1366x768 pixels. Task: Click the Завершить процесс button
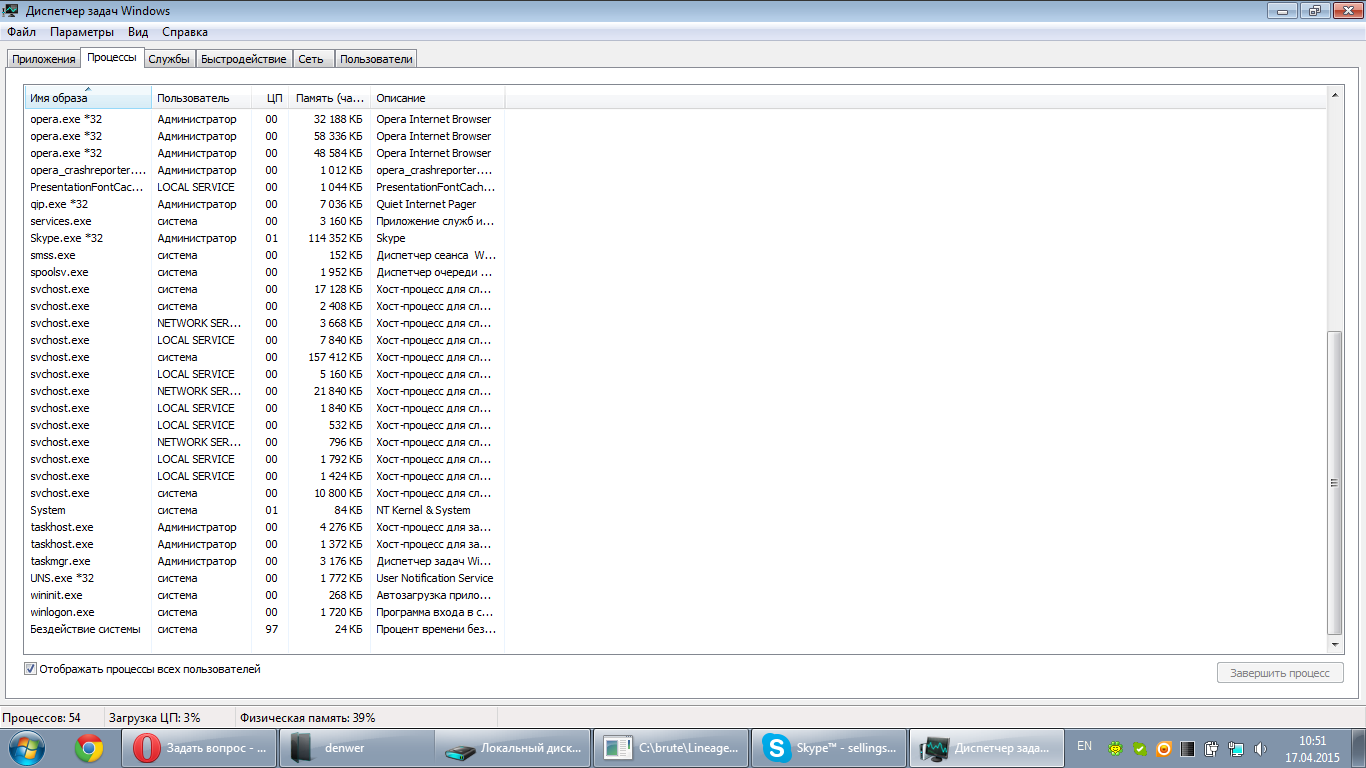[1279, 673]
